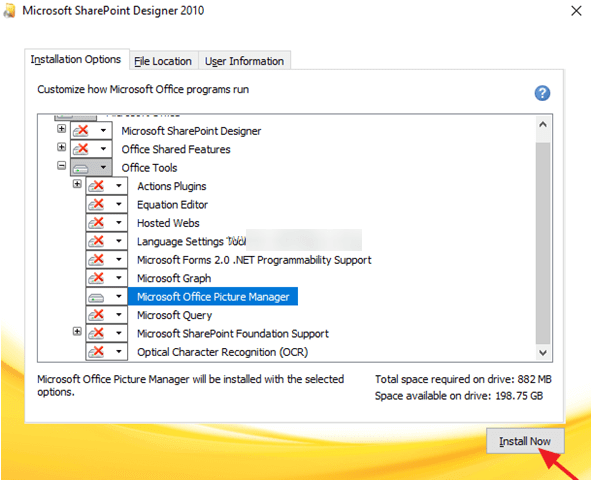Expand the Office Shared Features tree node

pyautogui.click(x=61, y=147)
